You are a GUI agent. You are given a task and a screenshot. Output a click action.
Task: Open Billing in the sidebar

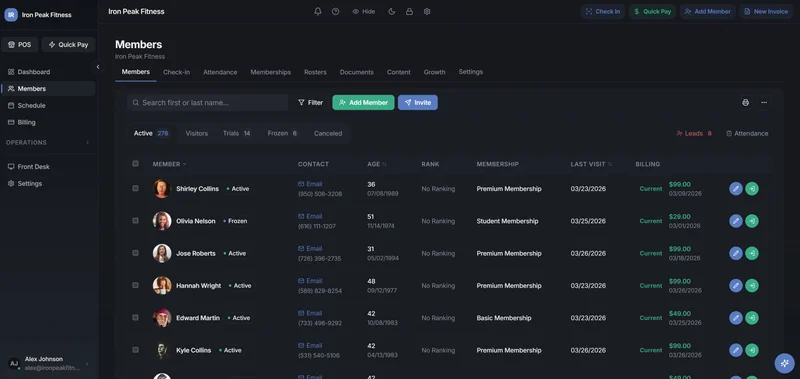tap(48, 122)
